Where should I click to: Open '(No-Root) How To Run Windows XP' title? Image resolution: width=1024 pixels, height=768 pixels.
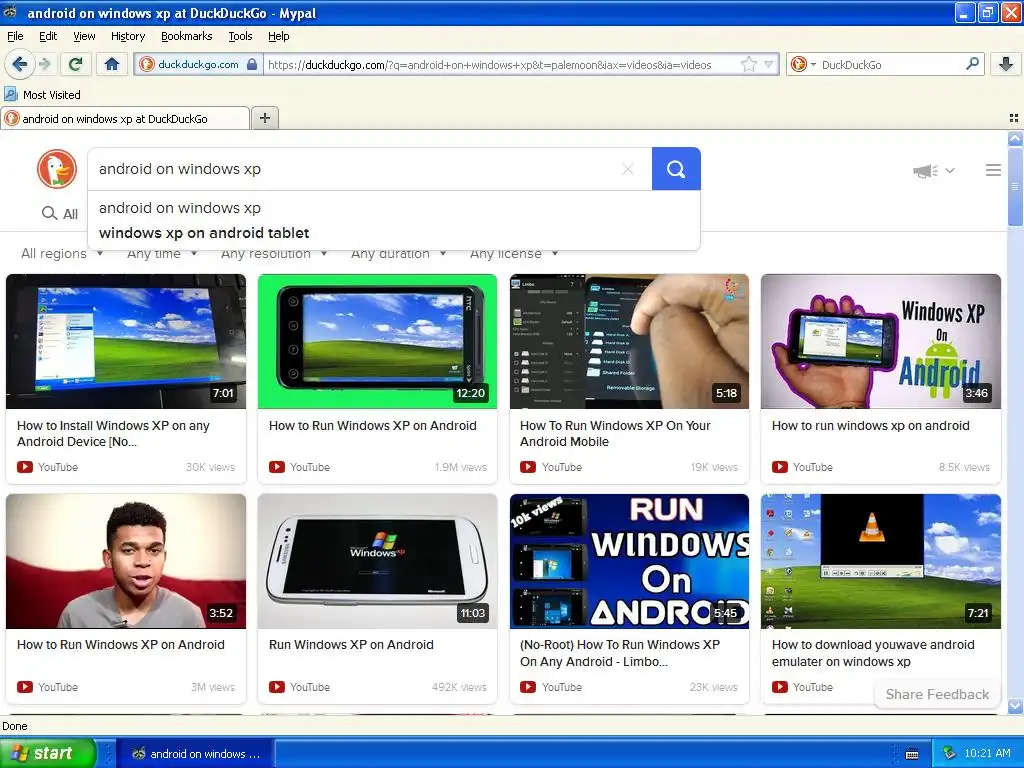point(620,653)
